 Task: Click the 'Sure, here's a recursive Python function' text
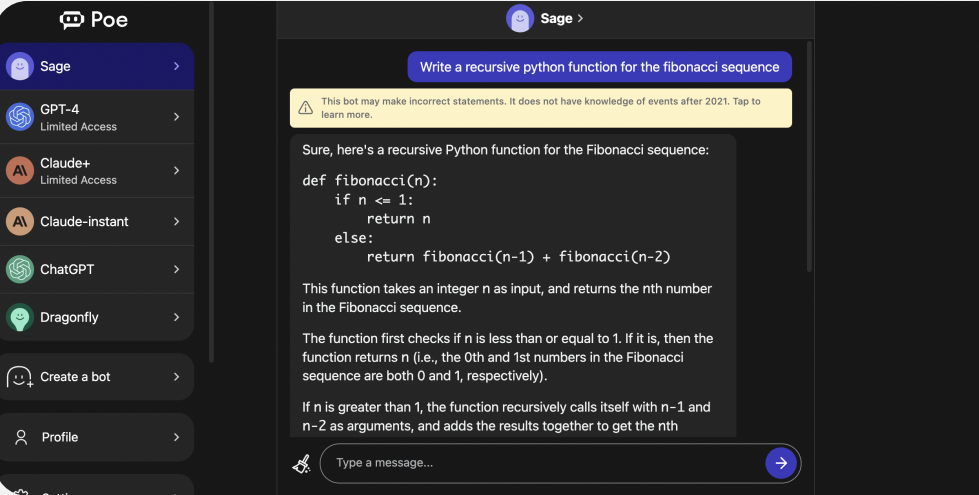506,150
